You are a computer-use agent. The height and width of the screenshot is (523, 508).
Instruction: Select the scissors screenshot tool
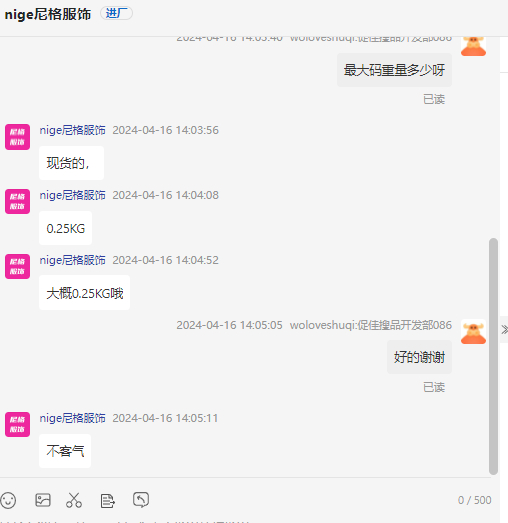point(74,500)
